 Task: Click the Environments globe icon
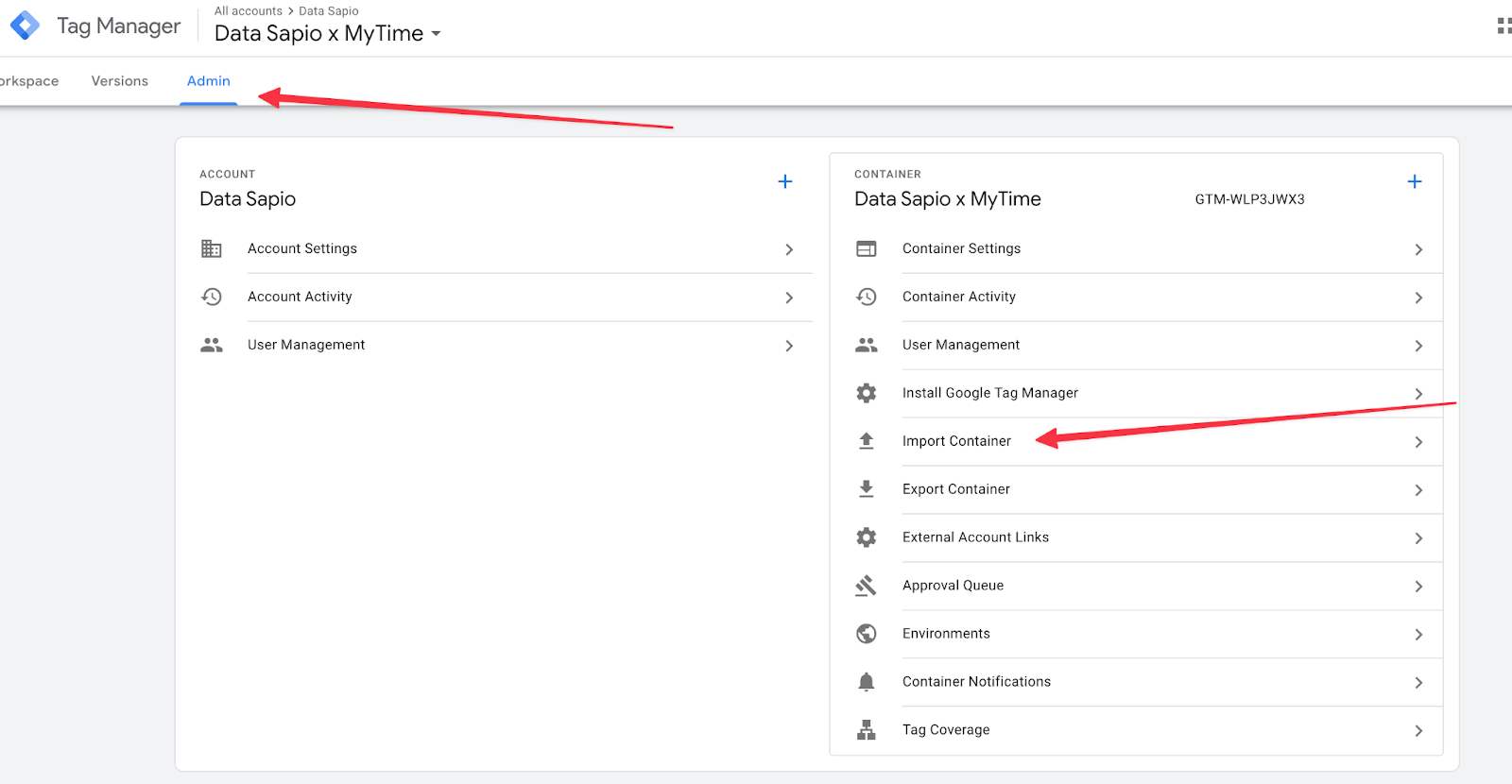(x=867, y=634)
